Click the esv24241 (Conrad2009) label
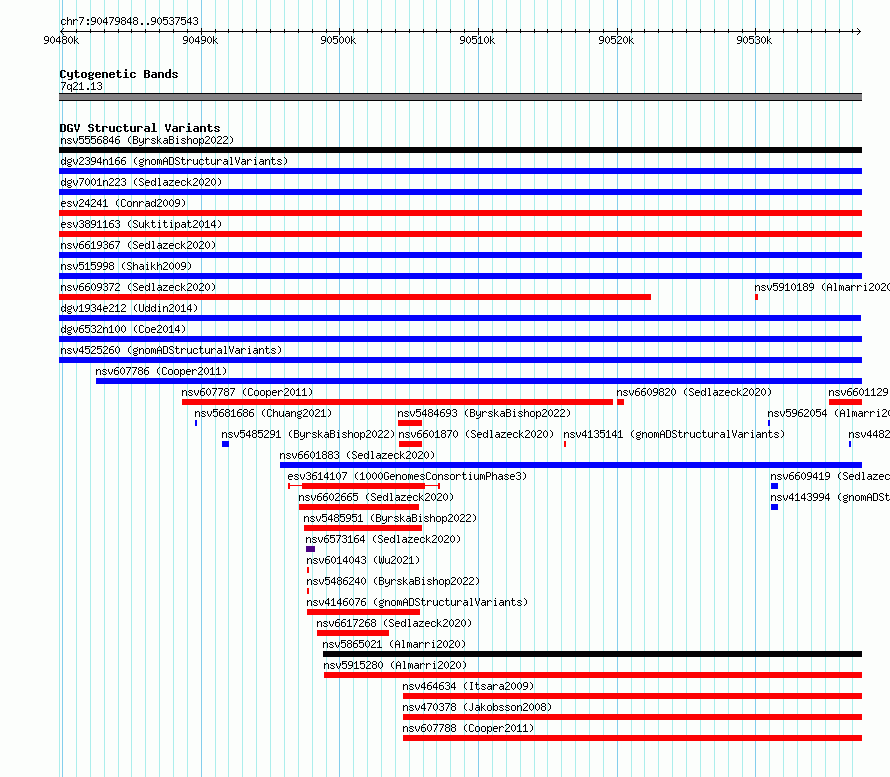This screenshot has width=890, height=777. [x=123, y=203]
